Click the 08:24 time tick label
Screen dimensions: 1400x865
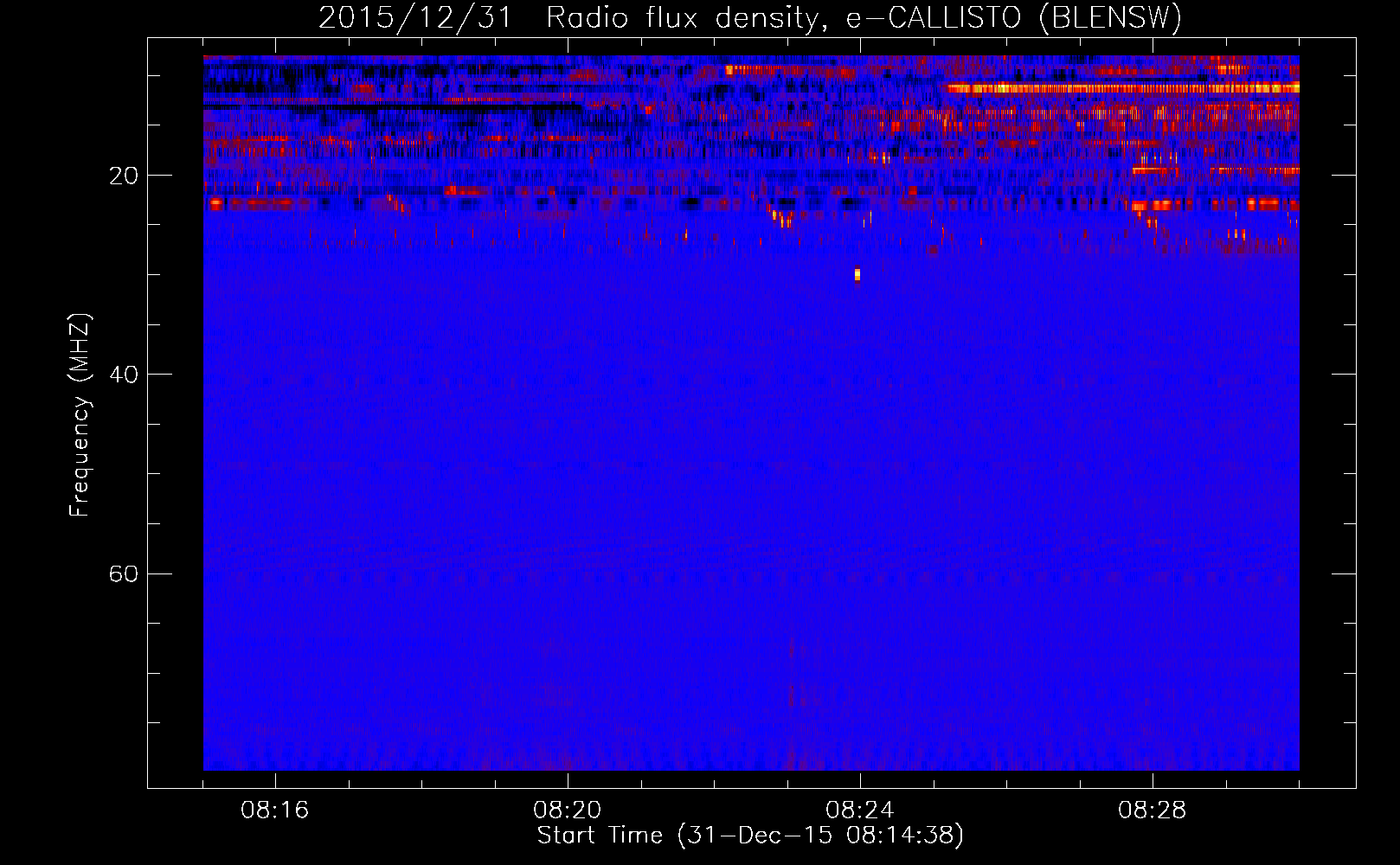pos(860,811)
